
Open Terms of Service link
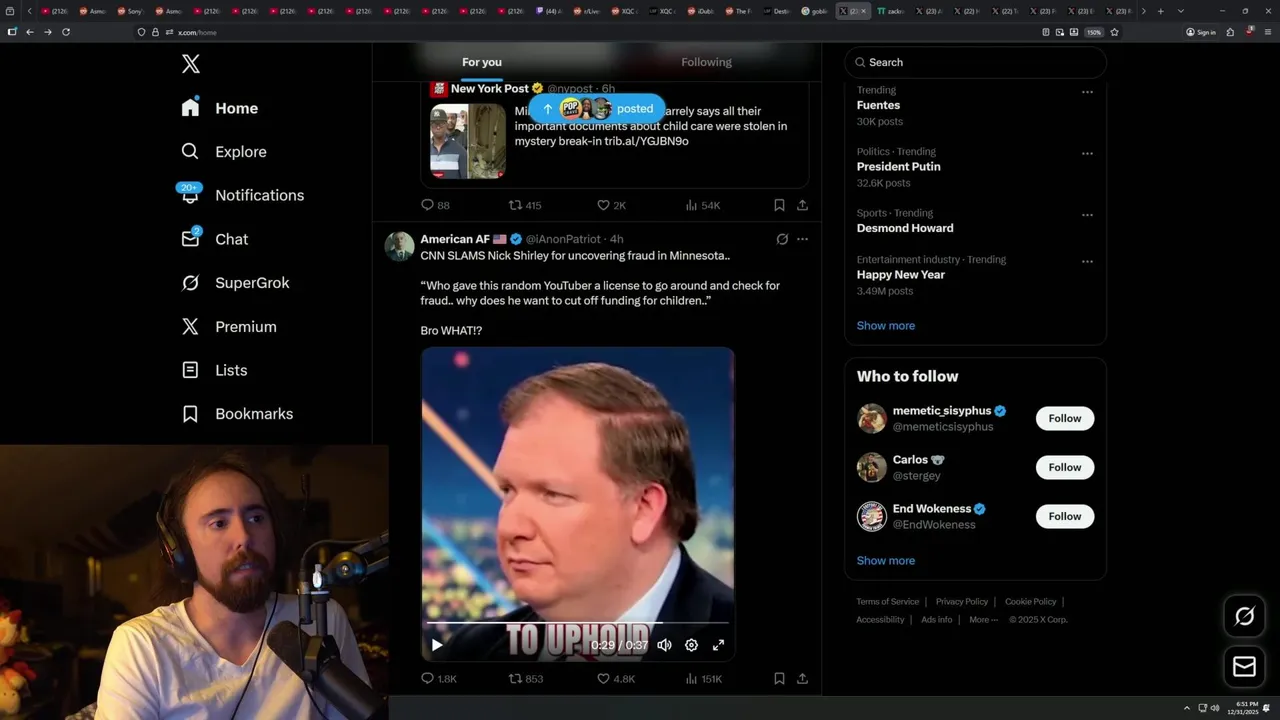[887, 602]
